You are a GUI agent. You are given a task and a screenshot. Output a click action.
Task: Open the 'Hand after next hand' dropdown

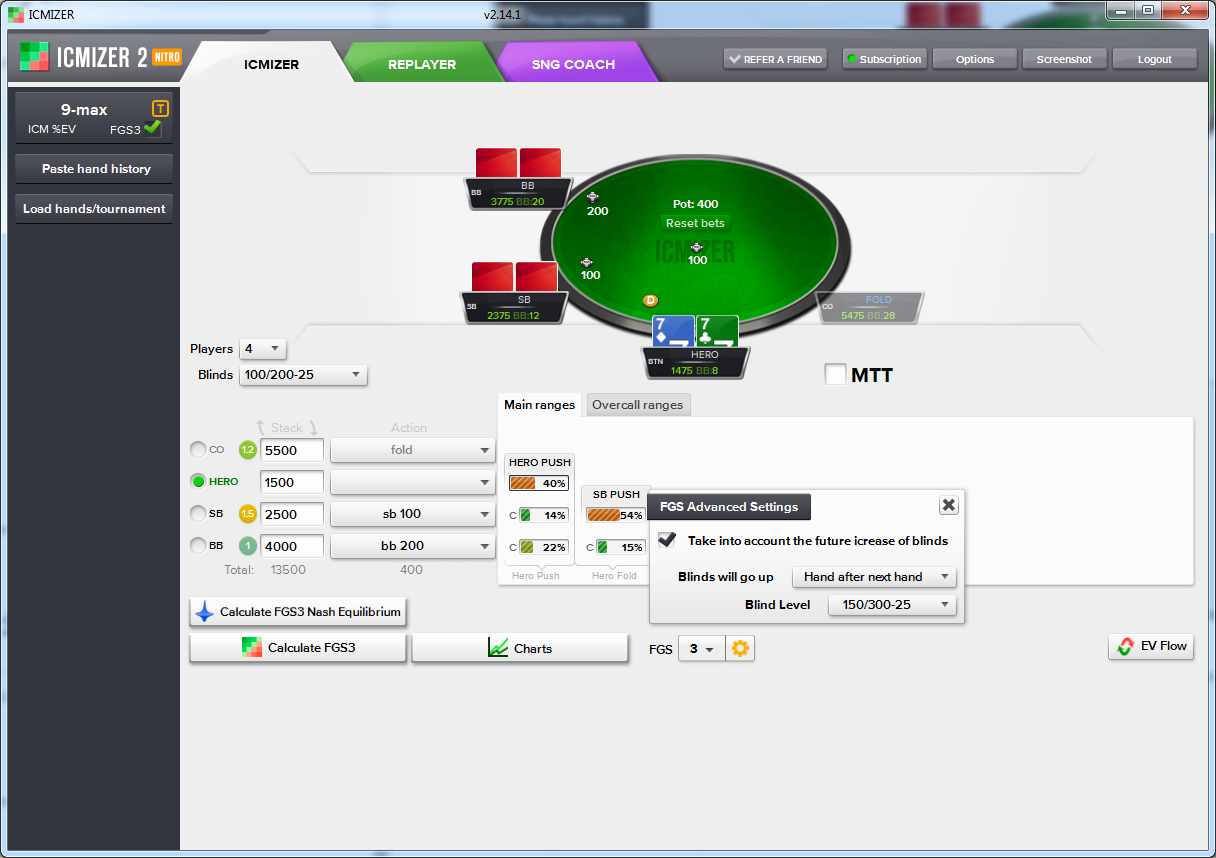[x=874, y=577]
